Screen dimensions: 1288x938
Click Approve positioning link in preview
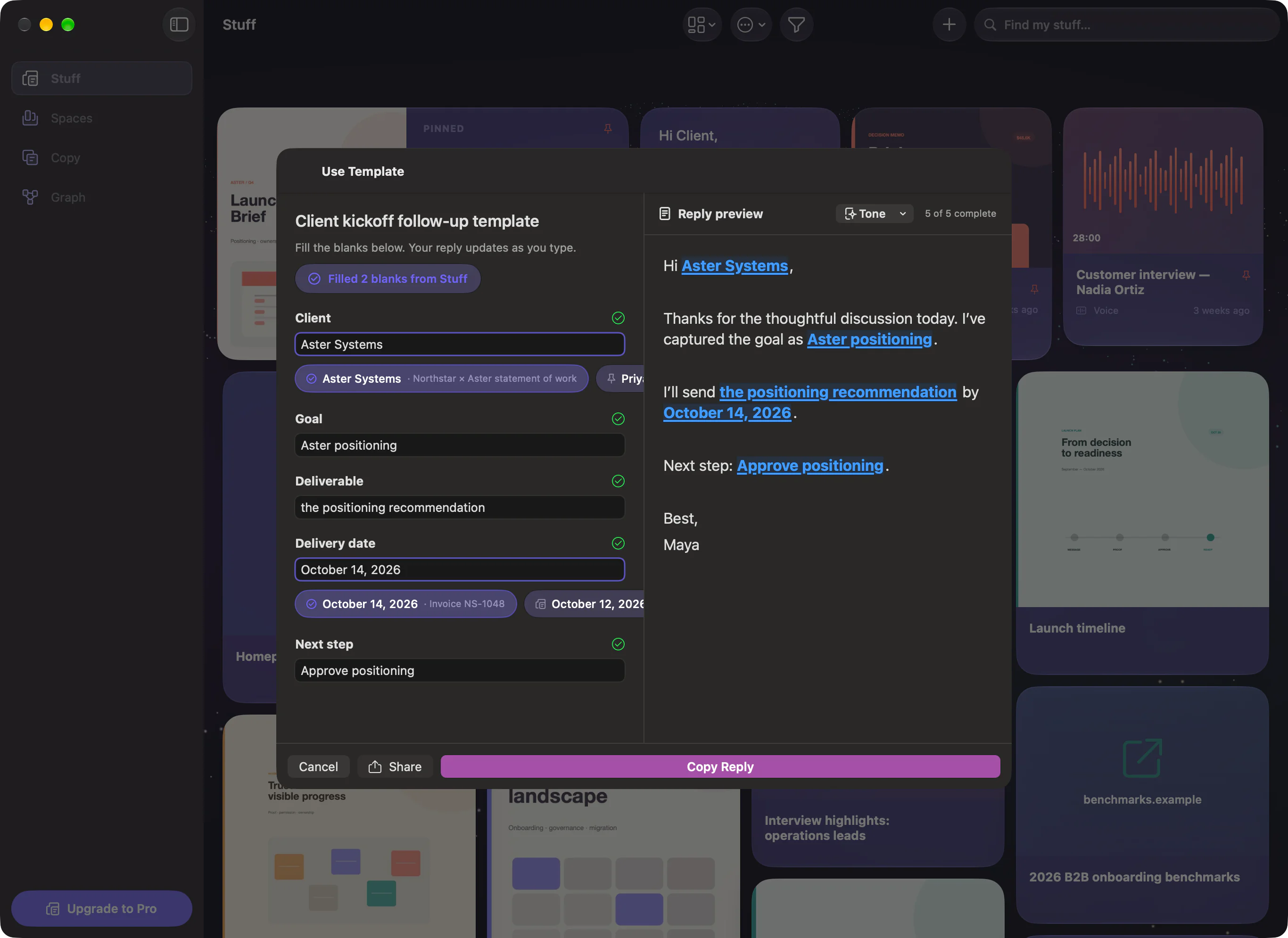tap(810, 466)
